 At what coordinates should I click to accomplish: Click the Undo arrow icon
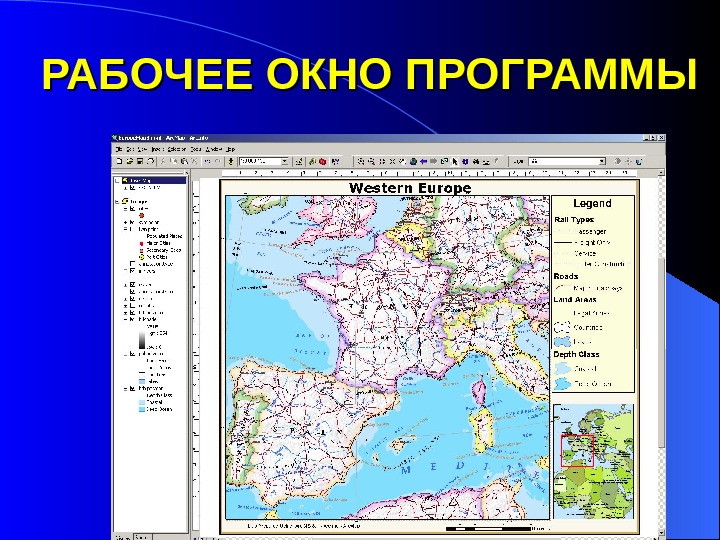click(x=207, y=161)
